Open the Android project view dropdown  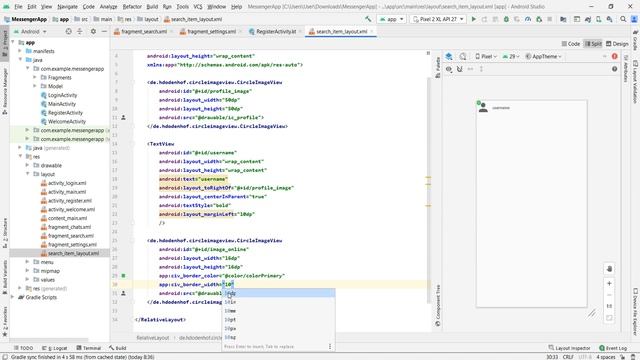pyautogui.click(x=30, y=31)
